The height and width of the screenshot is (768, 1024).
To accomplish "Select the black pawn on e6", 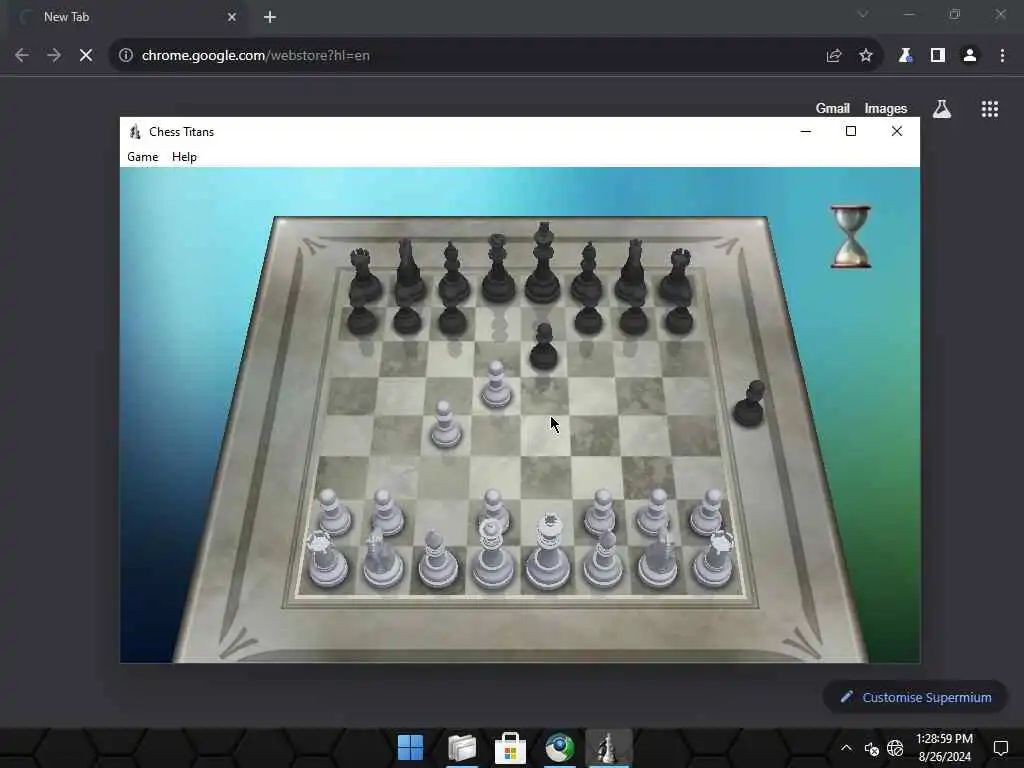I will click(543, 346).
